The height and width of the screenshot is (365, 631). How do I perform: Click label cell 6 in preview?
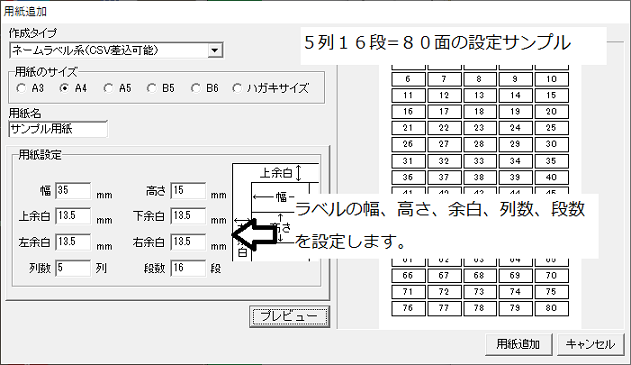click(x=408, y=79)
